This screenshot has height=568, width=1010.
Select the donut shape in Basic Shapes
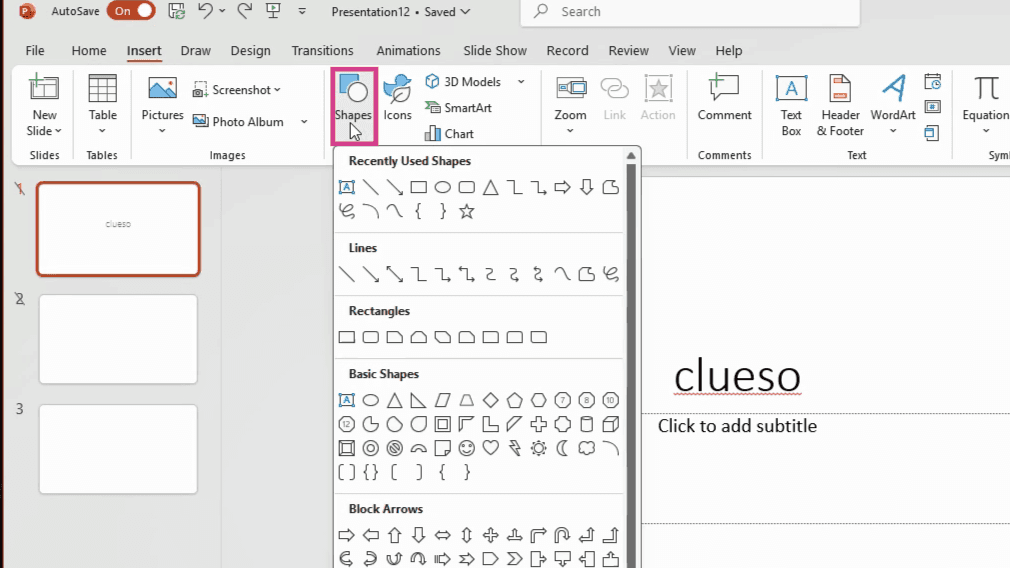click(370, 448)
